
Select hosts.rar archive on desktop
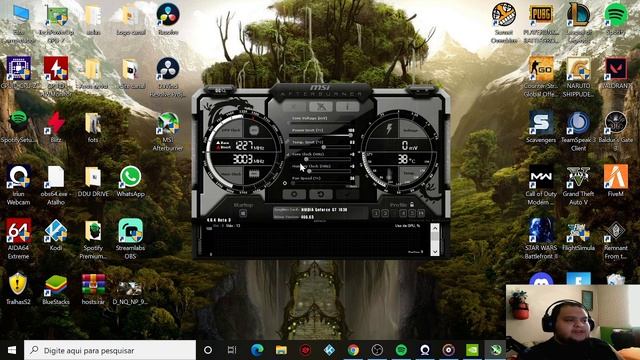(x=93, y=289)
